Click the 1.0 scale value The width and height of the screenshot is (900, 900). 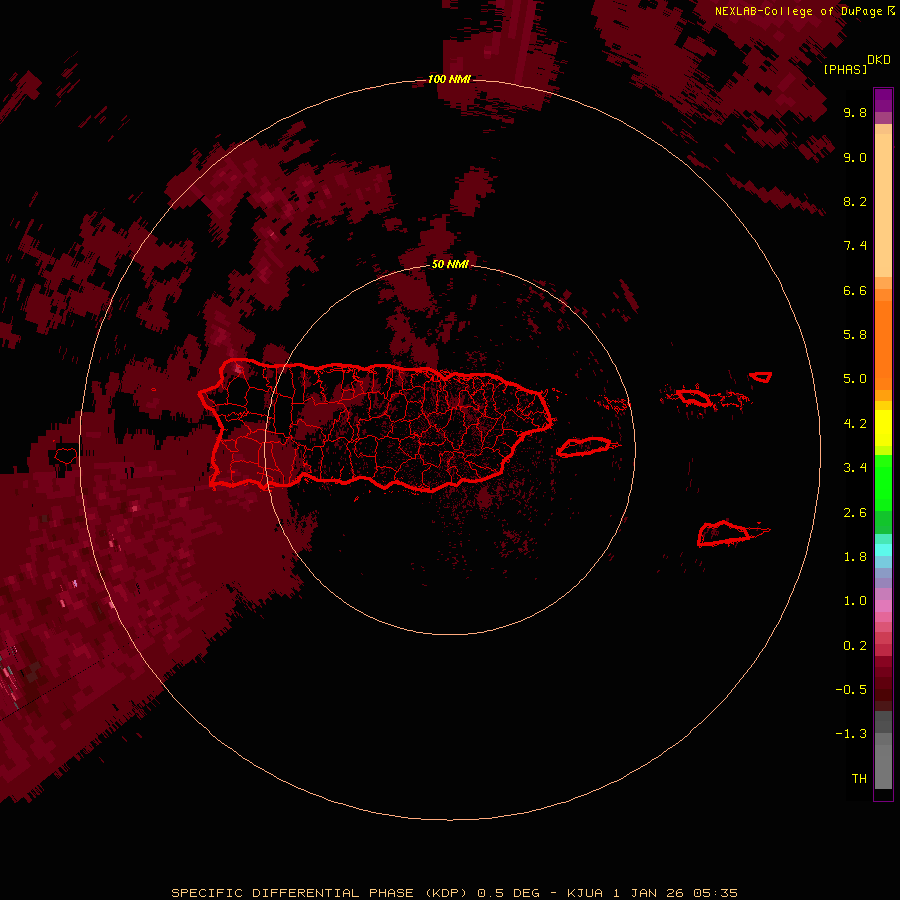point(855,601)
